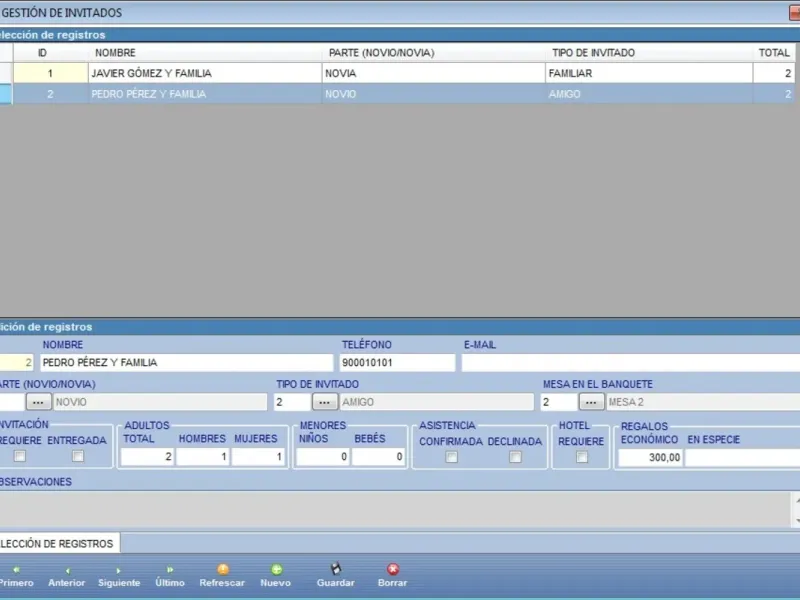Go to first record with Primero
The width and height of the screenshot is (800, 600).
point(16,576)
